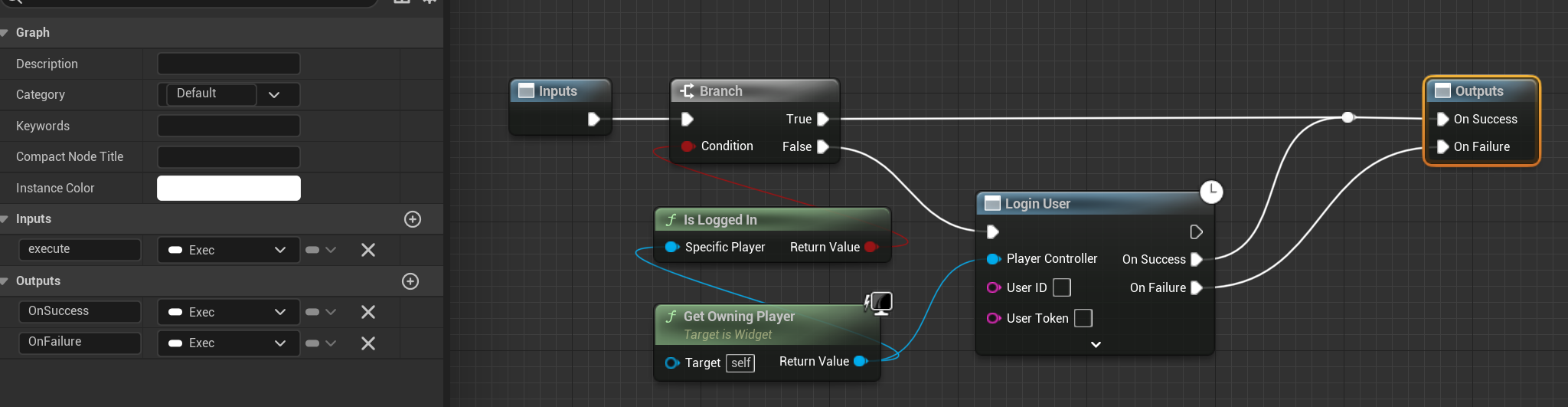This screenshot has width=1568, height=407.
Task: Click Login User On Success exec pin
Action: (x=1197, y=259)
